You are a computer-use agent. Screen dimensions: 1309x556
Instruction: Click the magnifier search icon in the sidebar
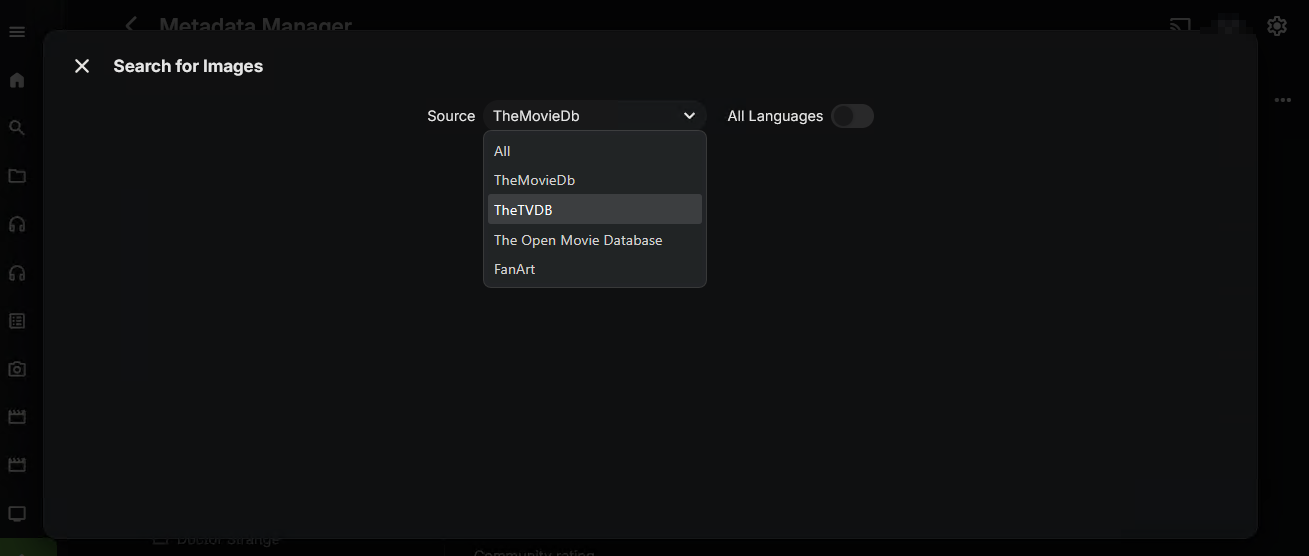(17, 128)
